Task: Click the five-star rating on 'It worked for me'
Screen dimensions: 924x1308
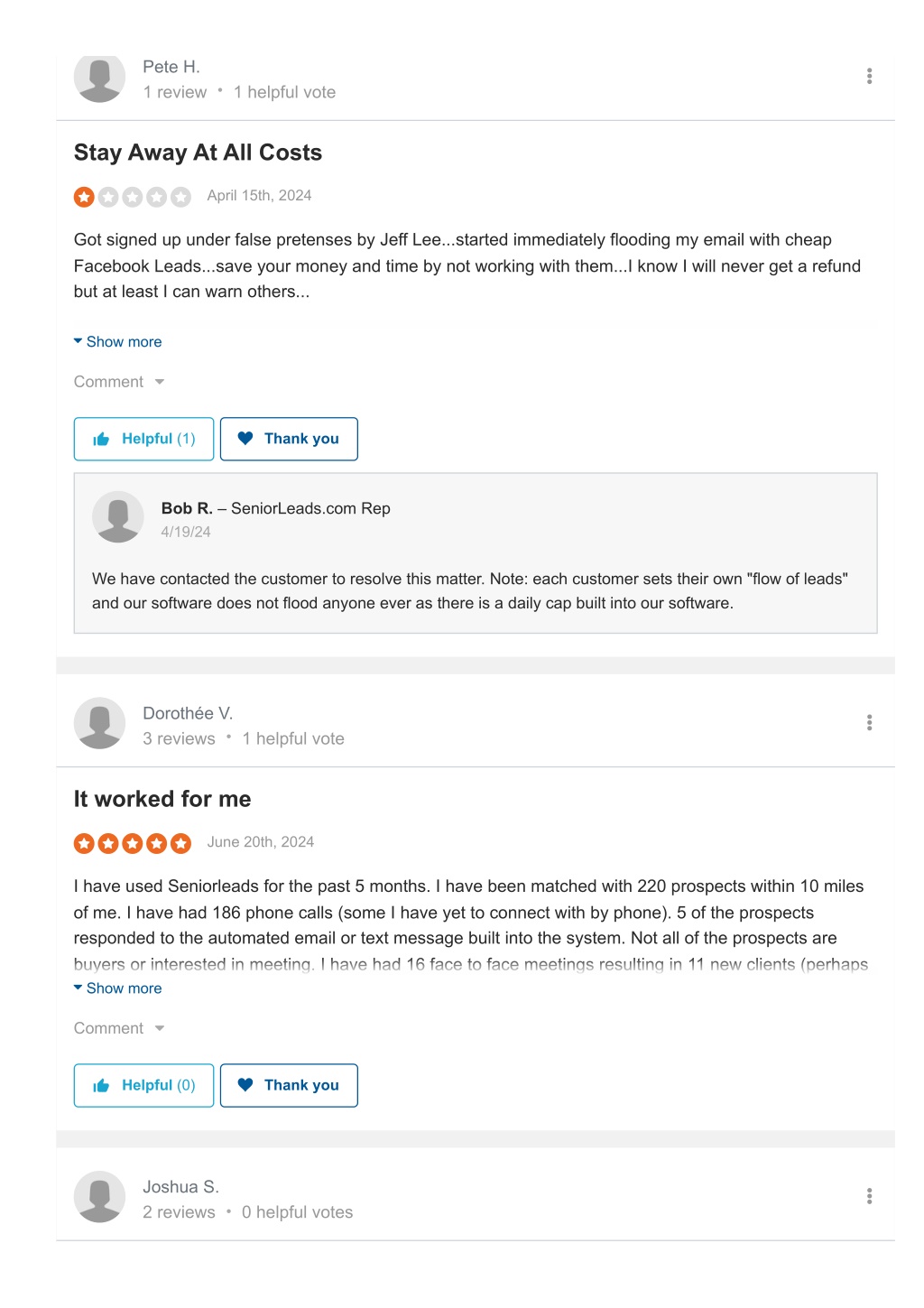Action: pos(132,843)
